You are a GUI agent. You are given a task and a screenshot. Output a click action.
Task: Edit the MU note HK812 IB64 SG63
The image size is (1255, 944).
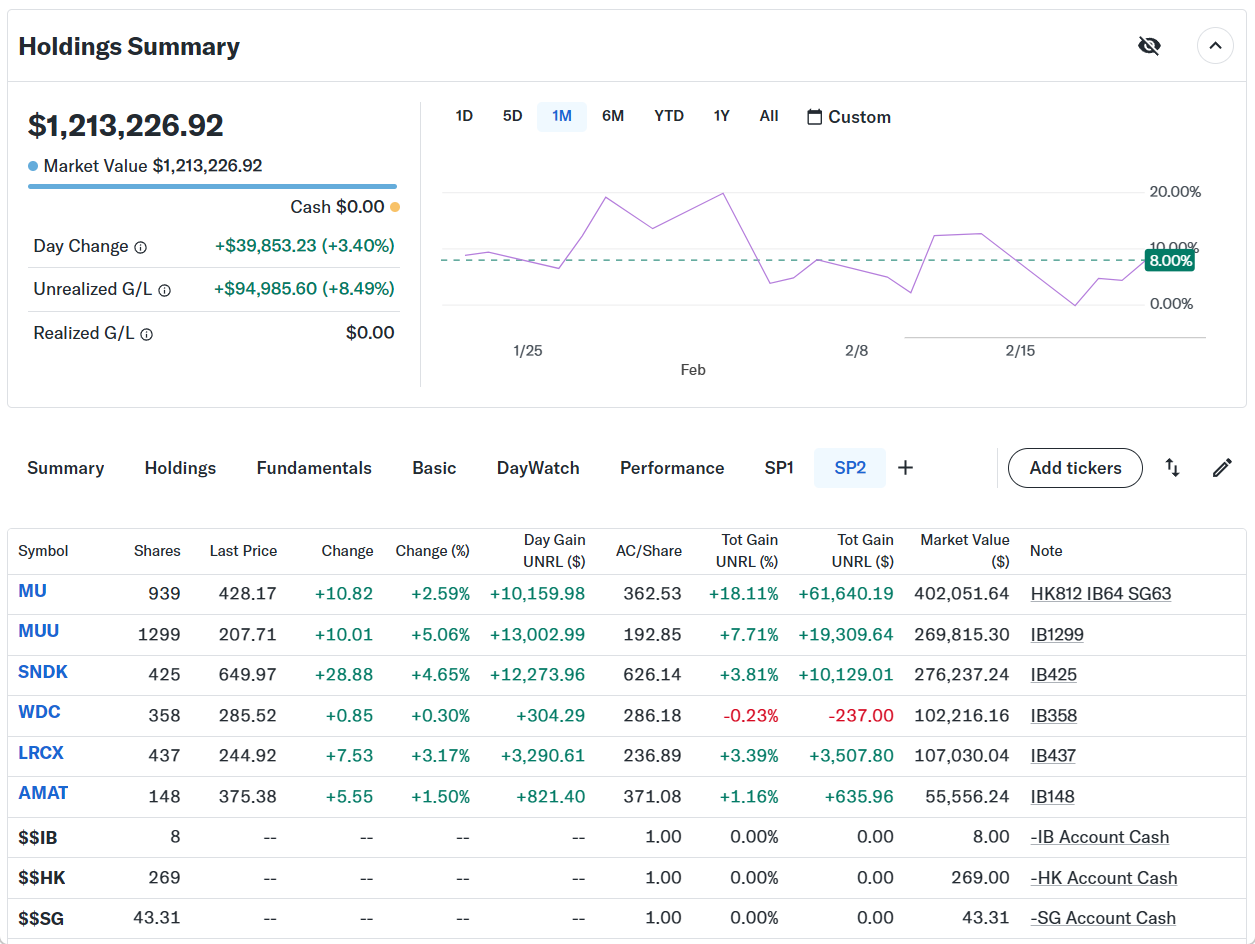pos(1100,594)
